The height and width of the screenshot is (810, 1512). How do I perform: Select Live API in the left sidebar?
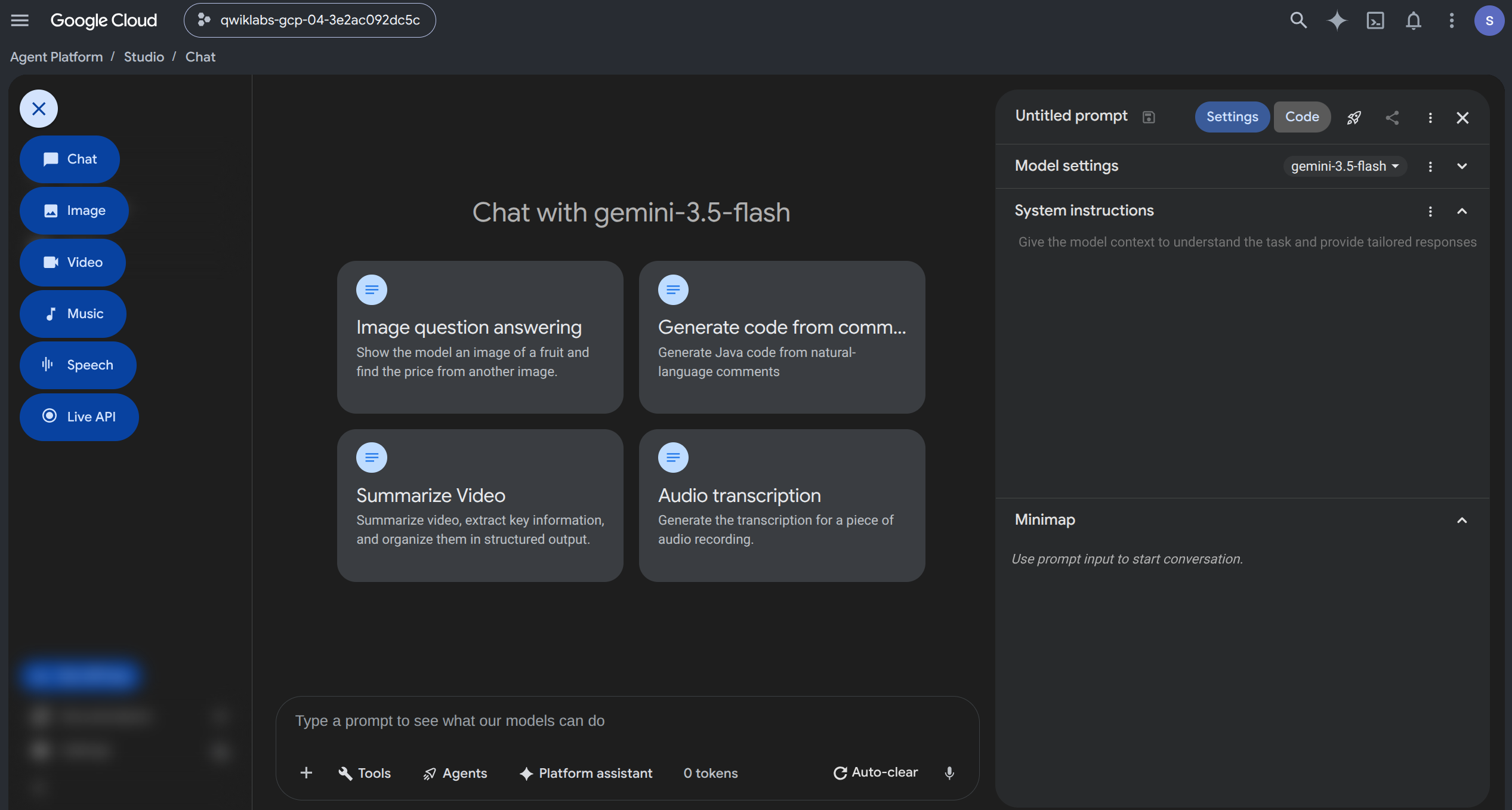pyautogui.click(x=79, y=417)
